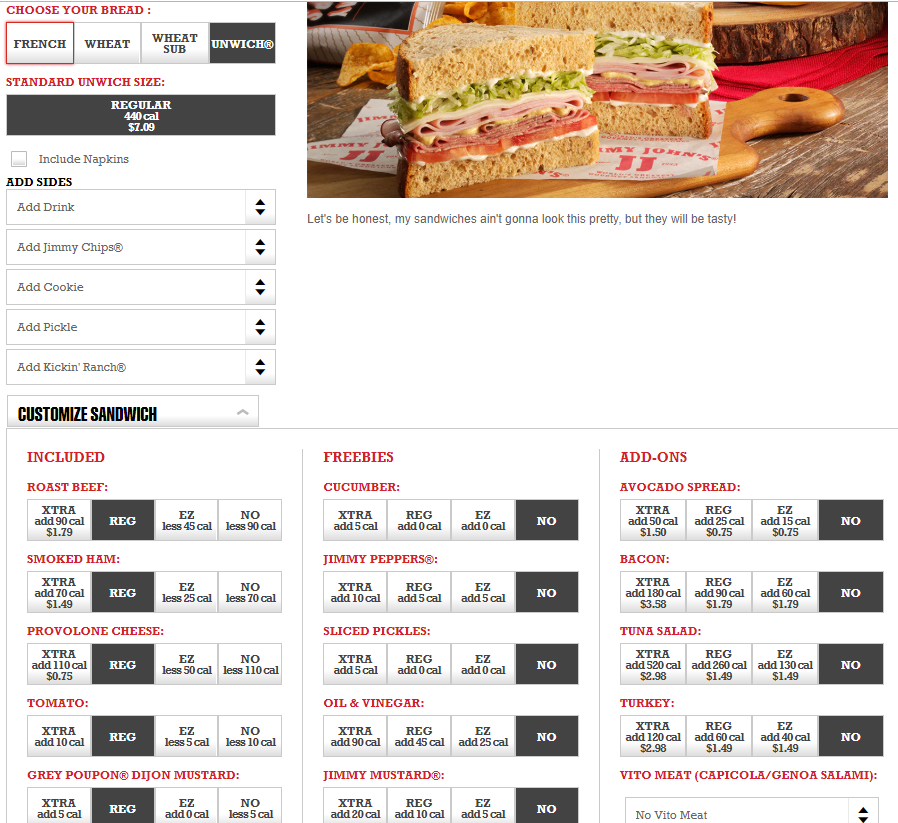
Task: Select the WHEAT bread tab
Action: coord(106,43)
